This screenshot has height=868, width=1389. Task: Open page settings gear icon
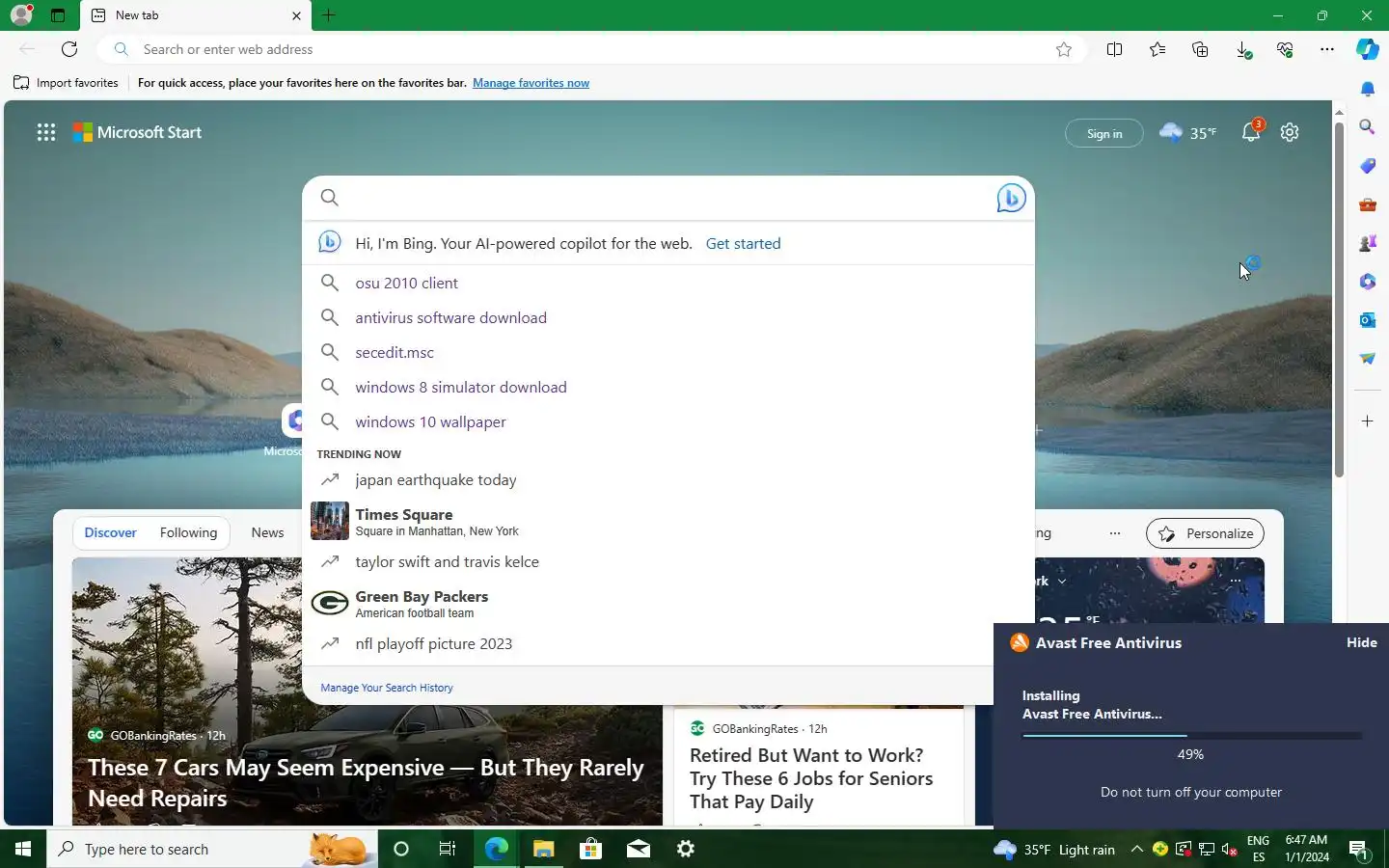click(x=1290, y=132)
